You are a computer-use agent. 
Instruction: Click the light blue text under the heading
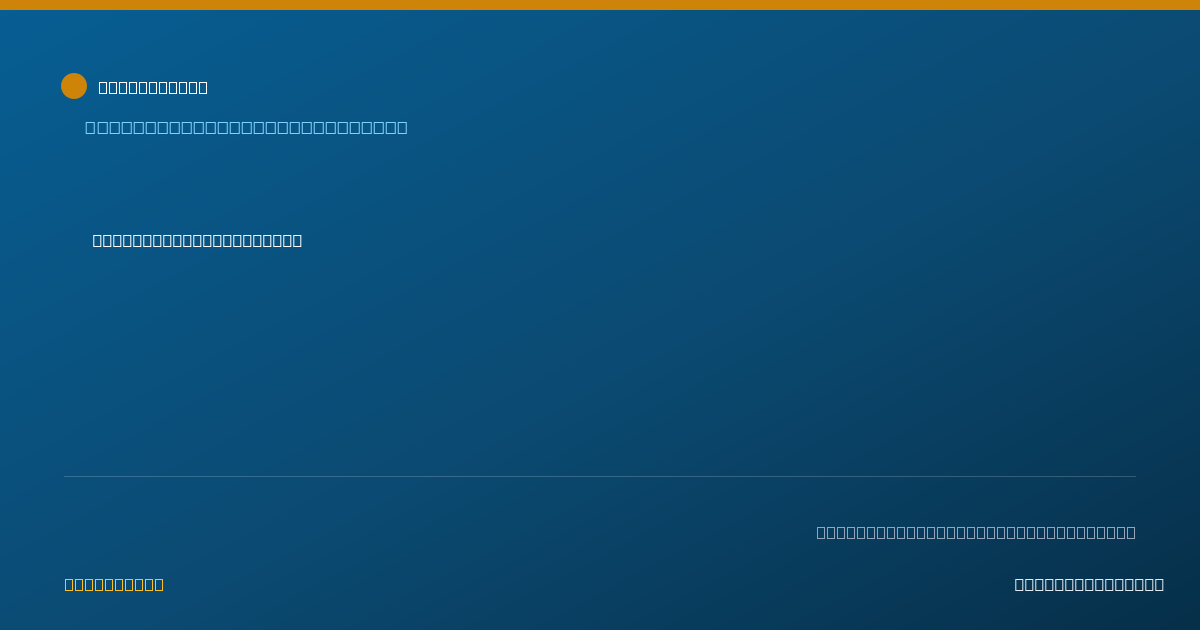click(246, 127)
